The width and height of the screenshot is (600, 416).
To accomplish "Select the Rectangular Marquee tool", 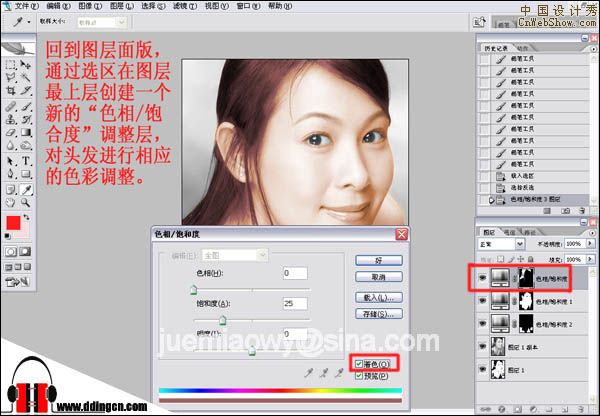I will (x=11, y=64).
